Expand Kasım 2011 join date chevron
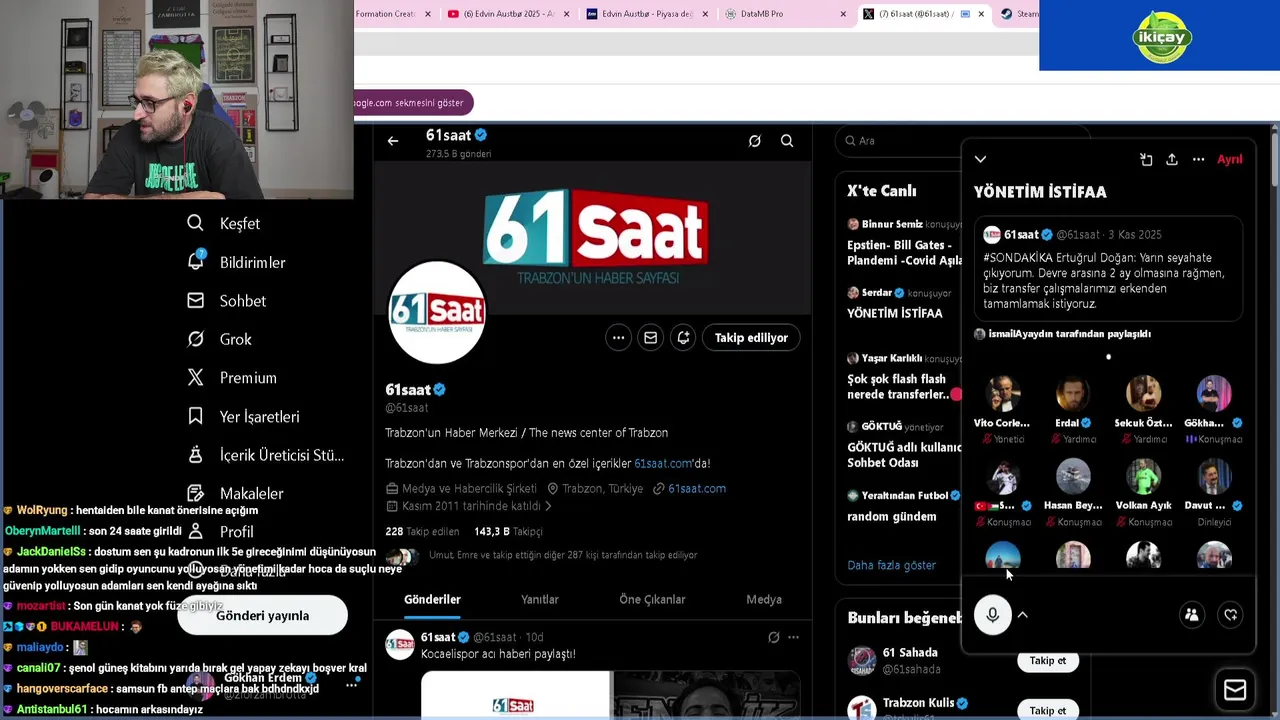 click(548, 507)
